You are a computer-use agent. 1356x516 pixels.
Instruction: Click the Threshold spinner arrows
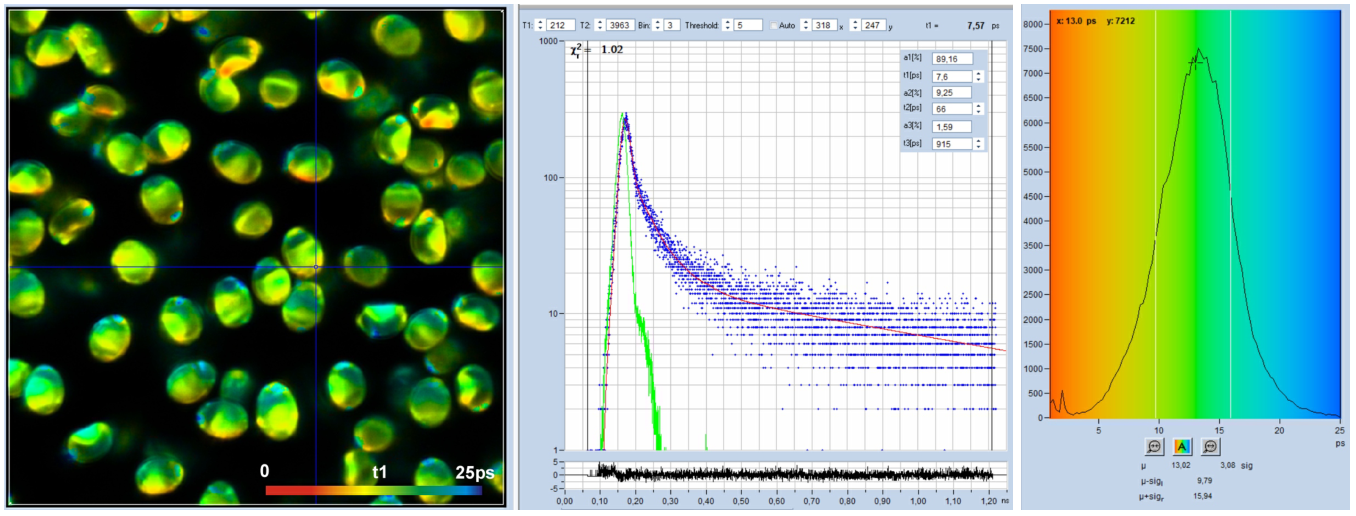click(727, 25)
